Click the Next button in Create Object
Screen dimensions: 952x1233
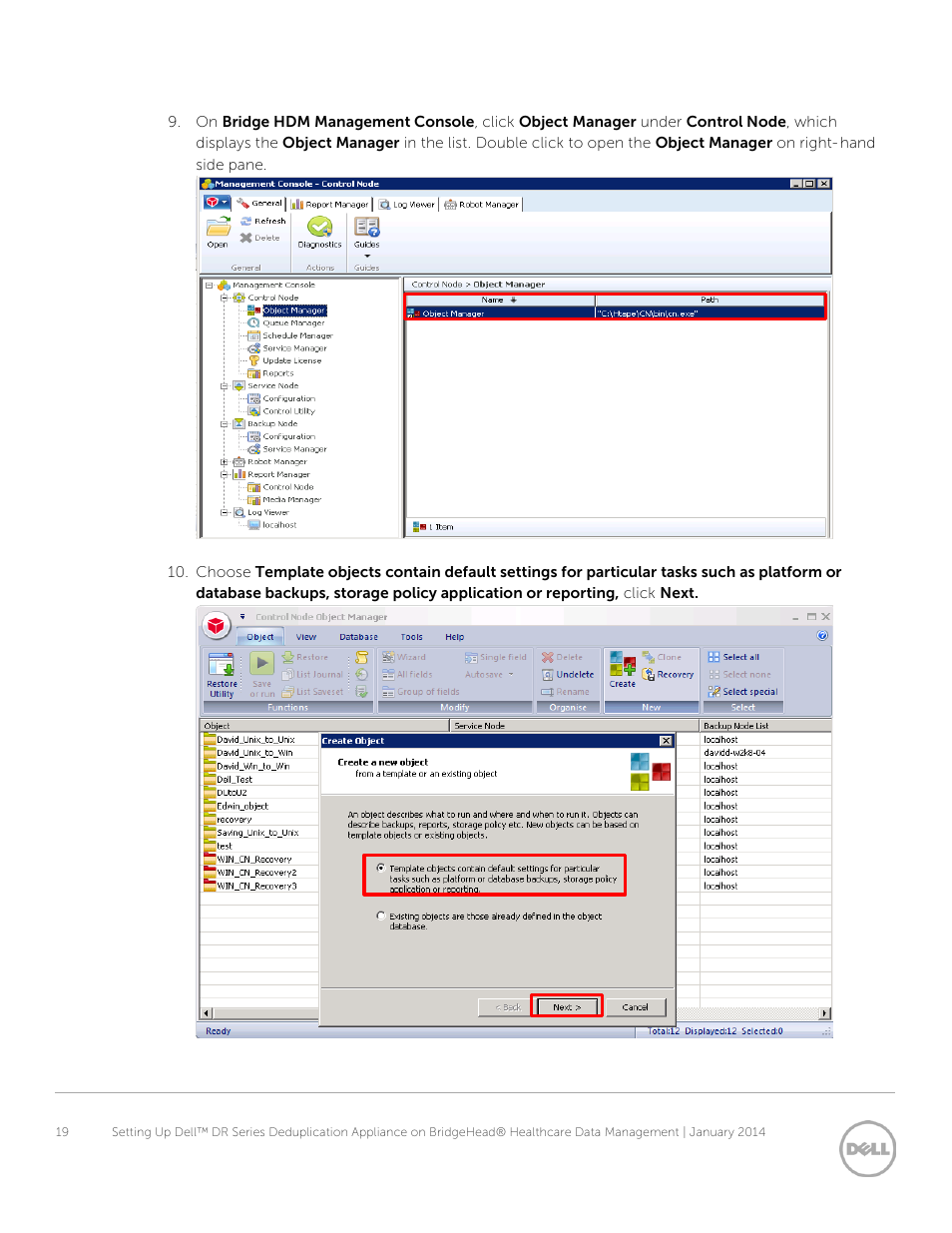click(x=567, y=1007)
